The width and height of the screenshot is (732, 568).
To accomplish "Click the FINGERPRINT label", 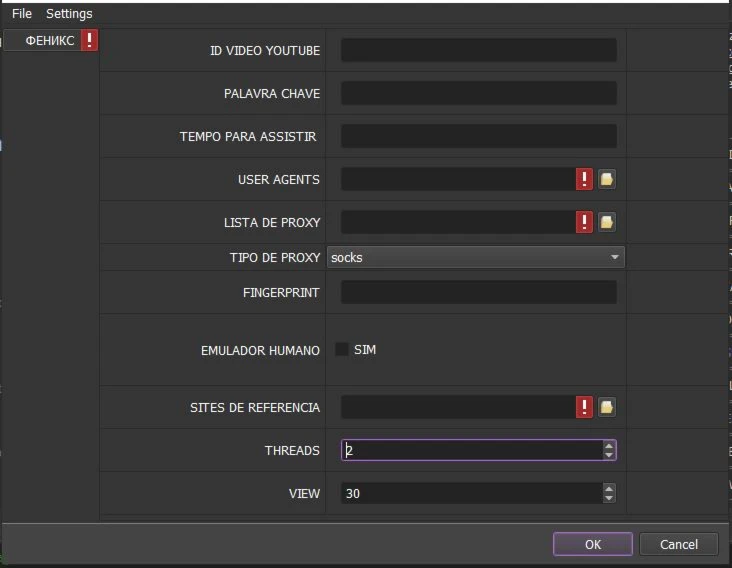I will [281, 293].
